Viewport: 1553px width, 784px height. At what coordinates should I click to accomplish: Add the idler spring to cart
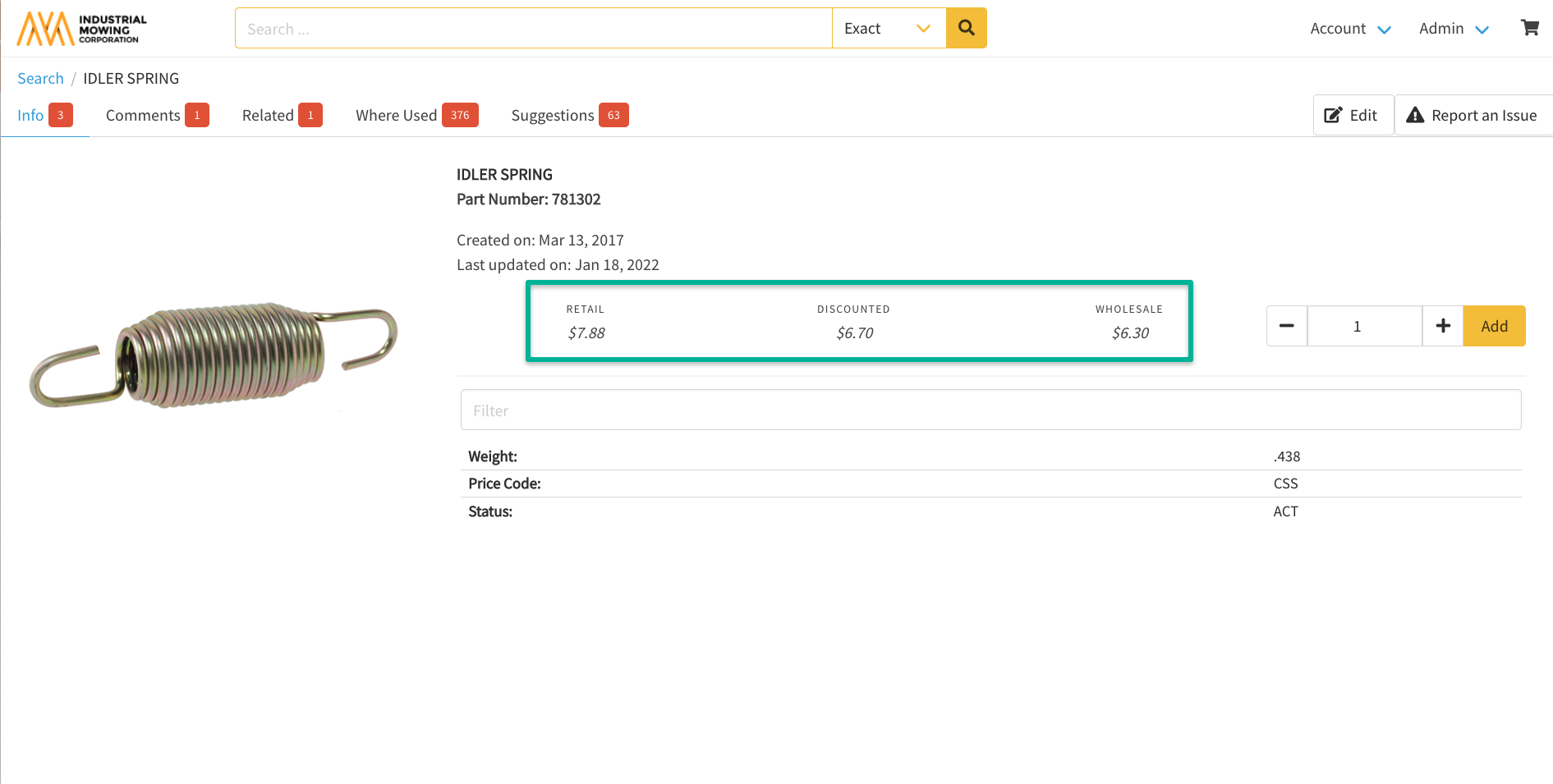(x=1493, y=326)
